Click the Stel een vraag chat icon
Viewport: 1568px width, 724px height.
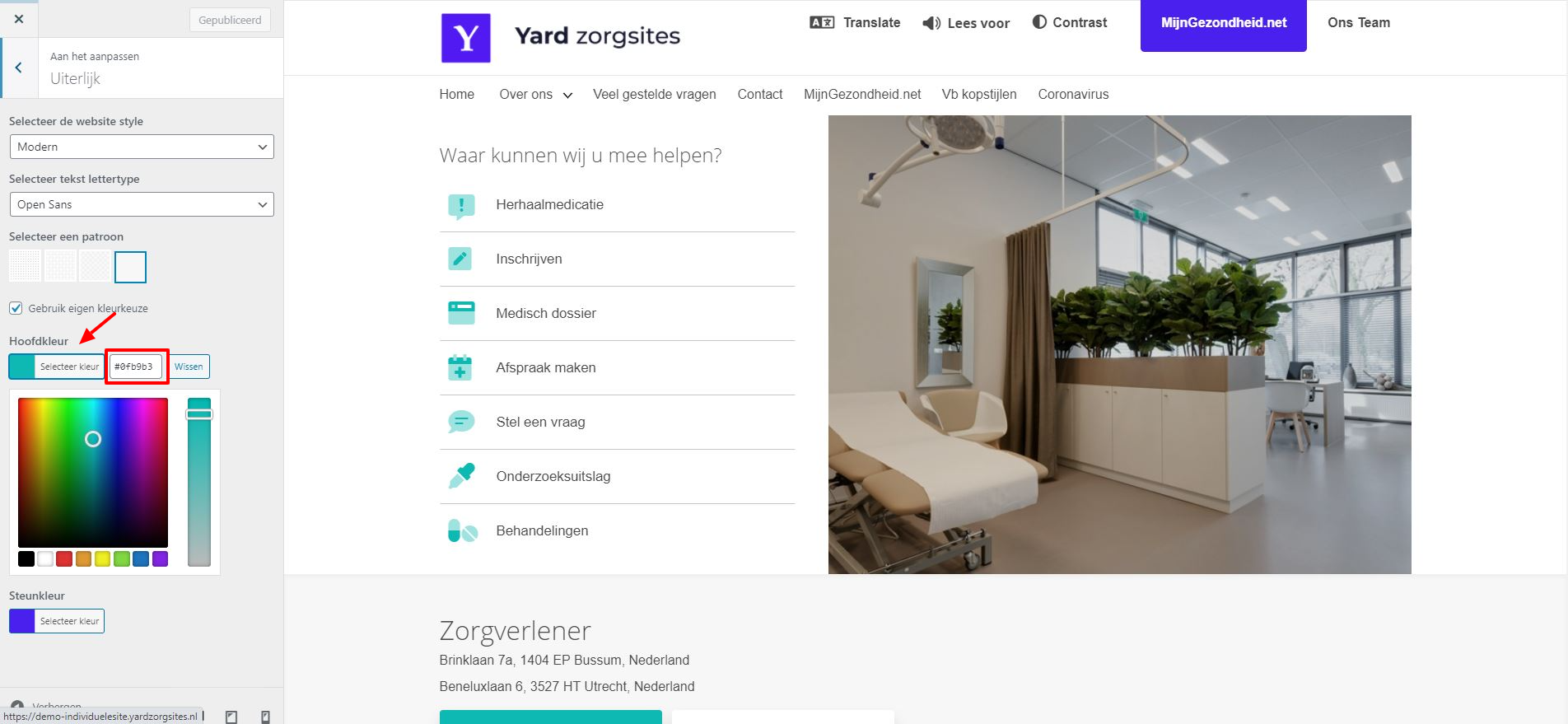tap(461, 422)
